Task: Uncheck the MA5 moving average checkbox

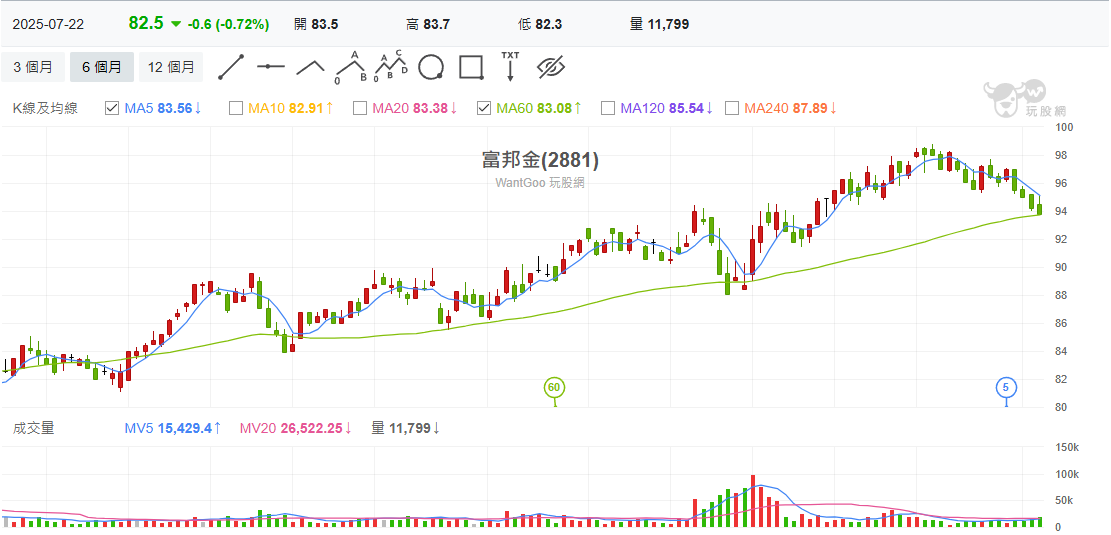Action: pos(112,108)
